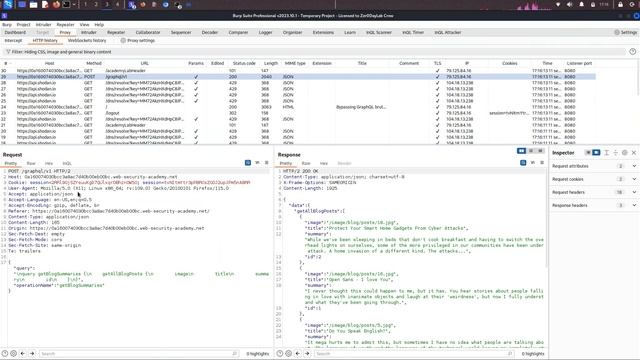Open the WebSockets history sub-tab
This screenshot has height=360, width=640.
87,41
